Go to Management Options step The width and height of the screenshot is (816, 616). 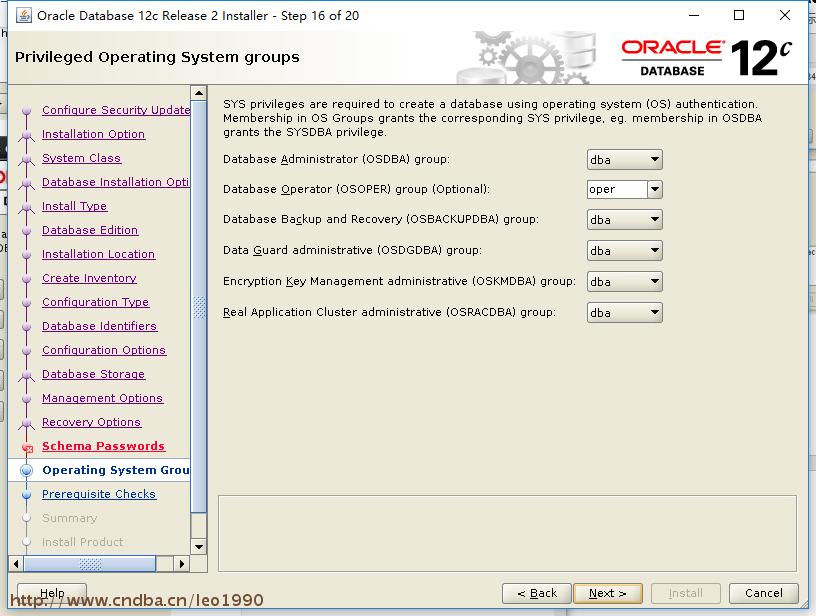102,398
